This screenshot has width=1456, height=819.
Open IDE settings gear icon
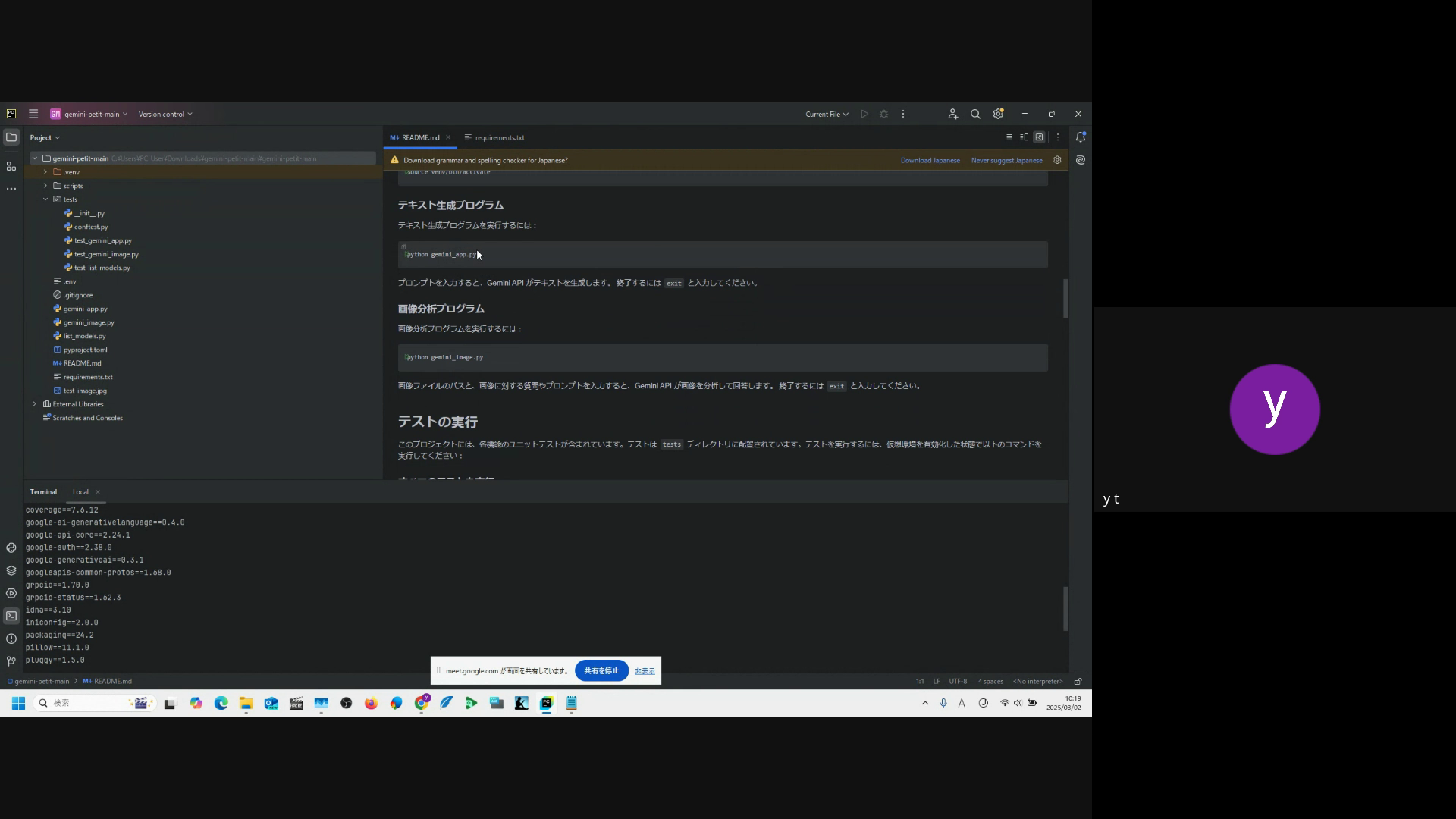tap(998, 114)
